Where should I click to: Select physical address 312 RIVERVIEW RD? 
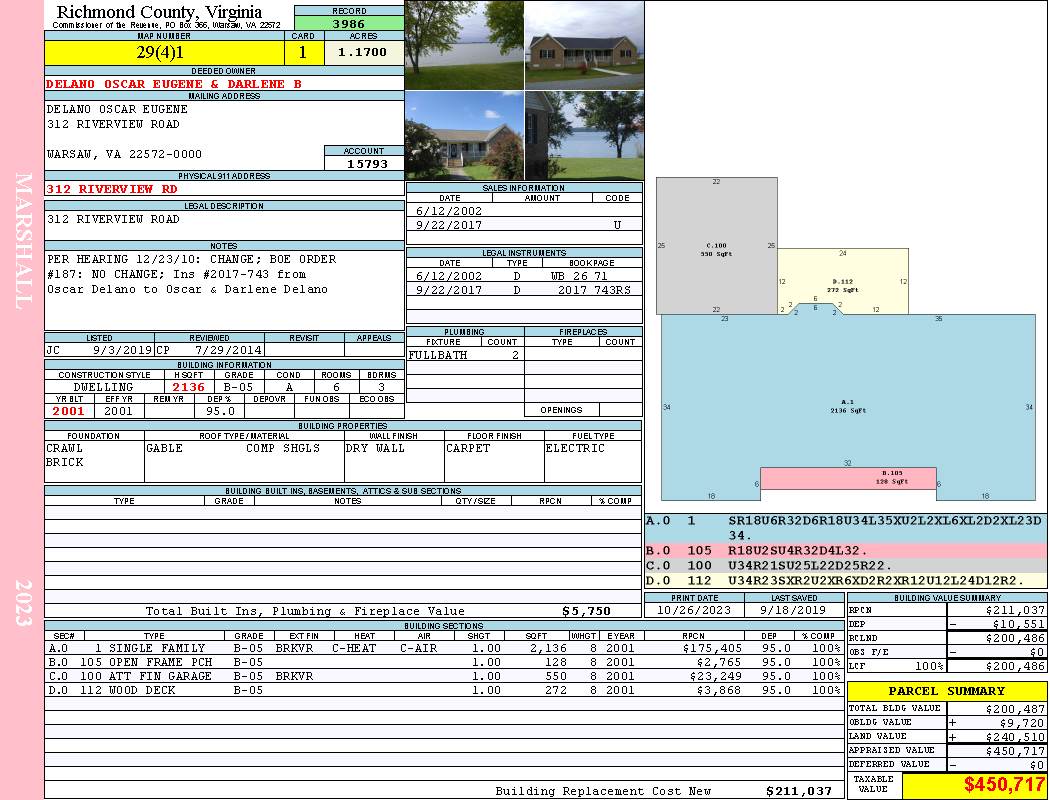coord(112,189)
